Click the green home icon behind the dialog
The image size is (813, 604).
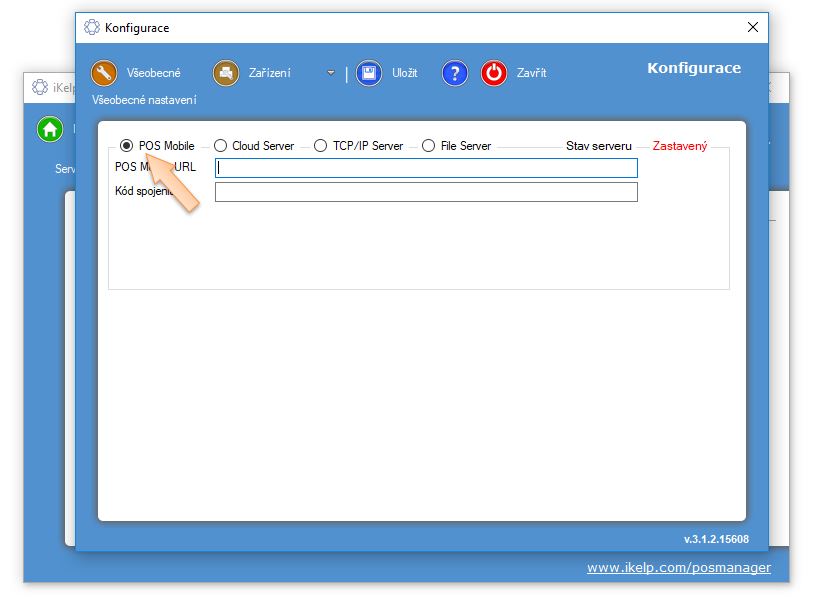coord(49,129)
